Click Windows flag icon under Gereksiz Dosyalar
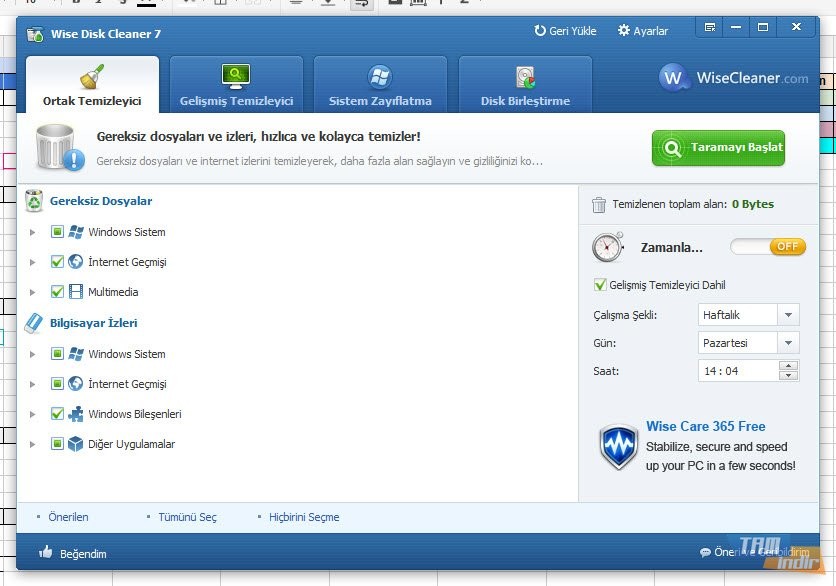This screenshot has width=836, height=586. (x=76, y=231)
